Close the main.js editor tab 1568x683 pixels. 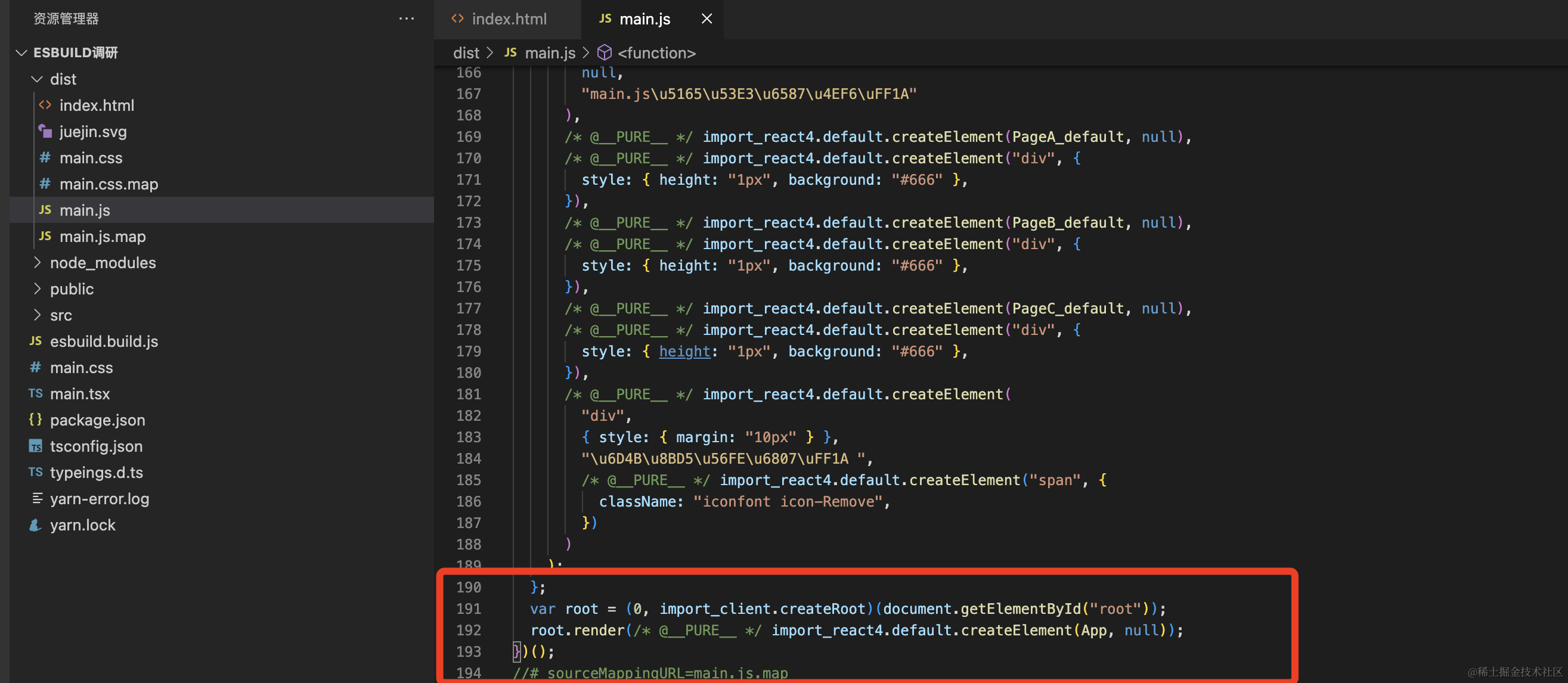[x=706, y=19]
